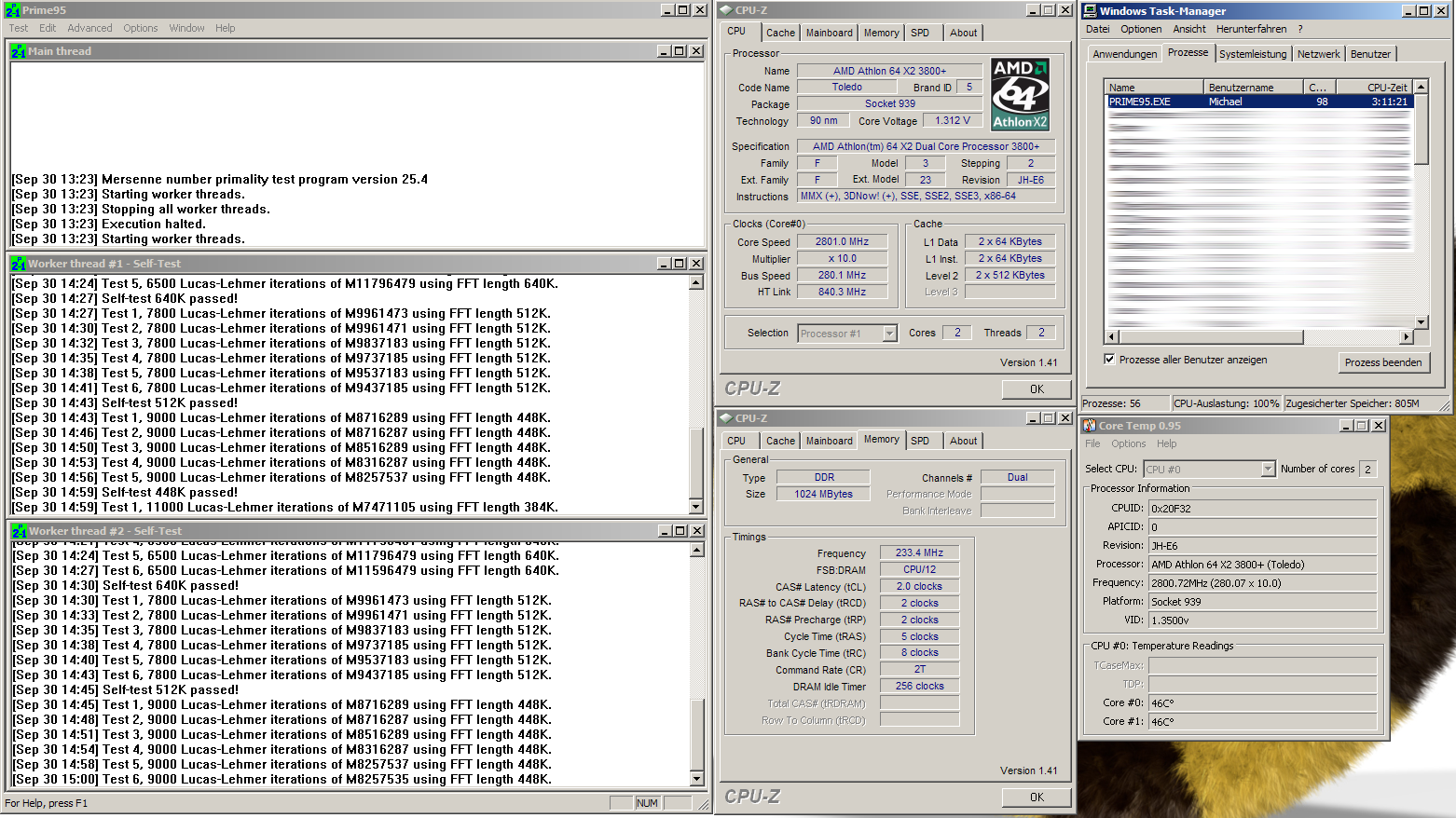
Task: Click the Core Speed 2801.0 MHz value
Action: coord(842,241)
